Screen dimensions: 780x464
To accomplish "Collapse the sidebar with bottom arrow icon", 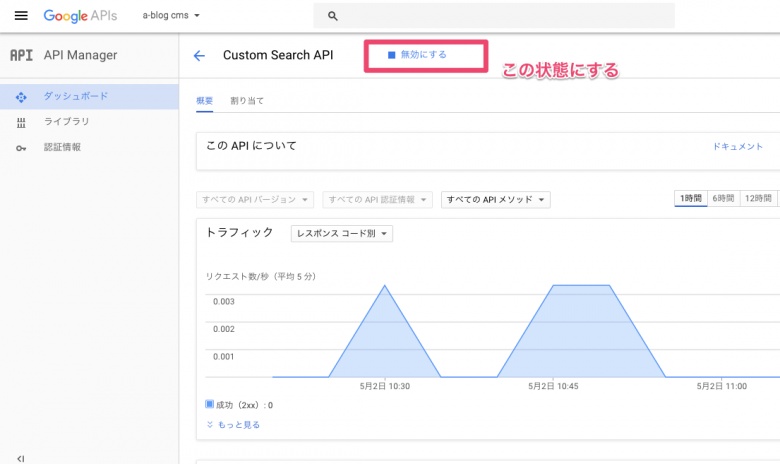I will tap(20, 458).
